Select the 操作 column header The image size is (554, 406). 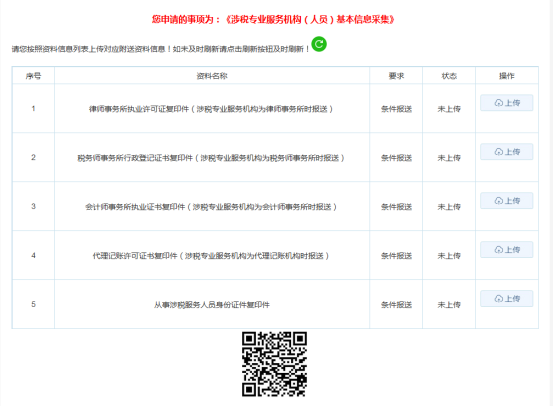tap(507, 76)
